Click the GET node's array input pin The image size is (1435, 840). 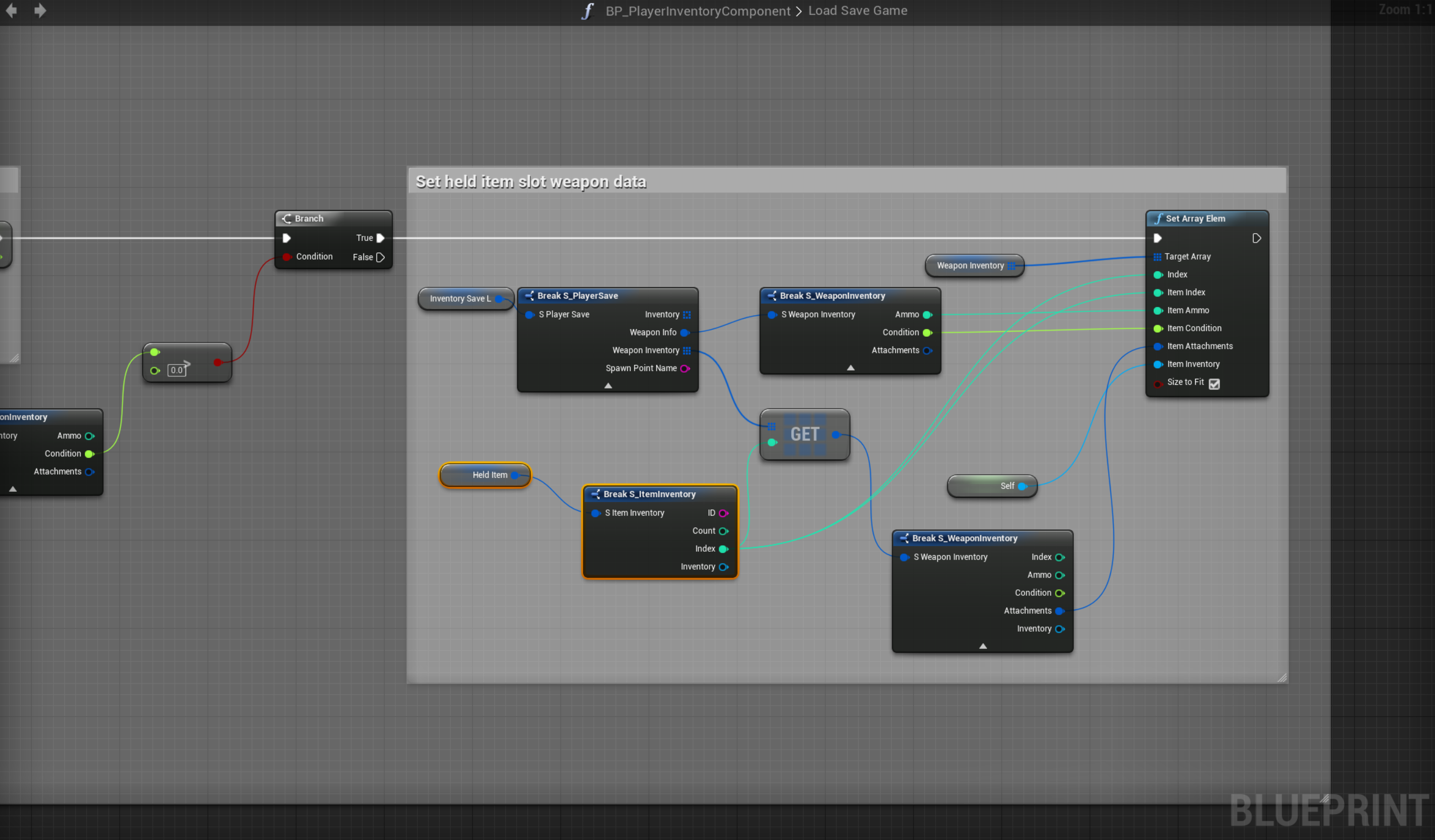pyautogui.click(x=772, y=427)
